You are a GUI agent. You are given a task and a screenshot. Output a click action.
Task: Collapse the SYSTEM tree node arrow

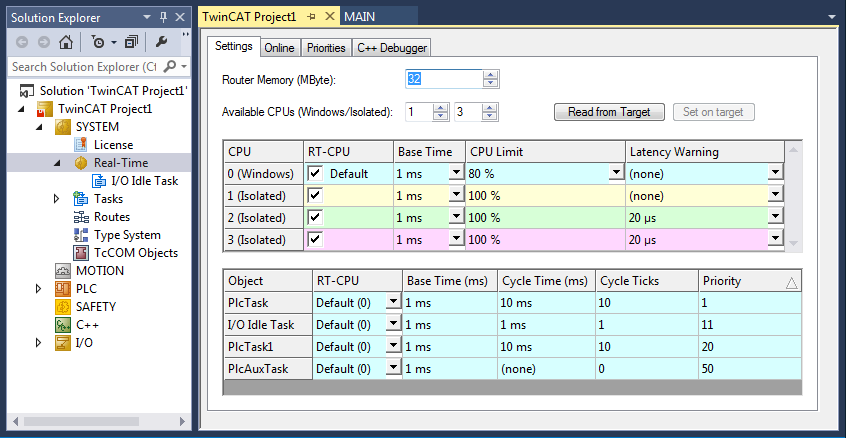[39, 127]
